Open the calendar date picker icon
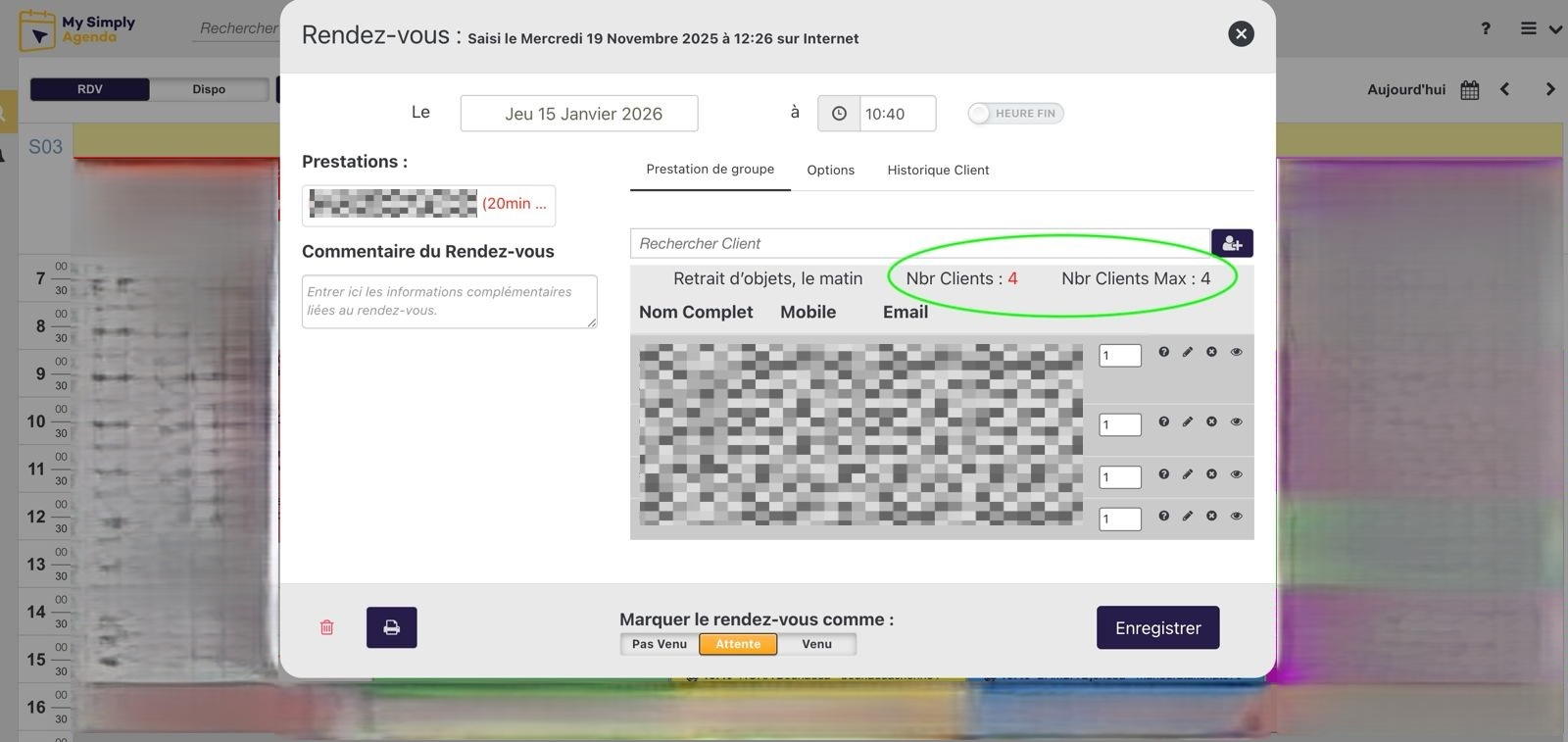 tap(1469, 90)
